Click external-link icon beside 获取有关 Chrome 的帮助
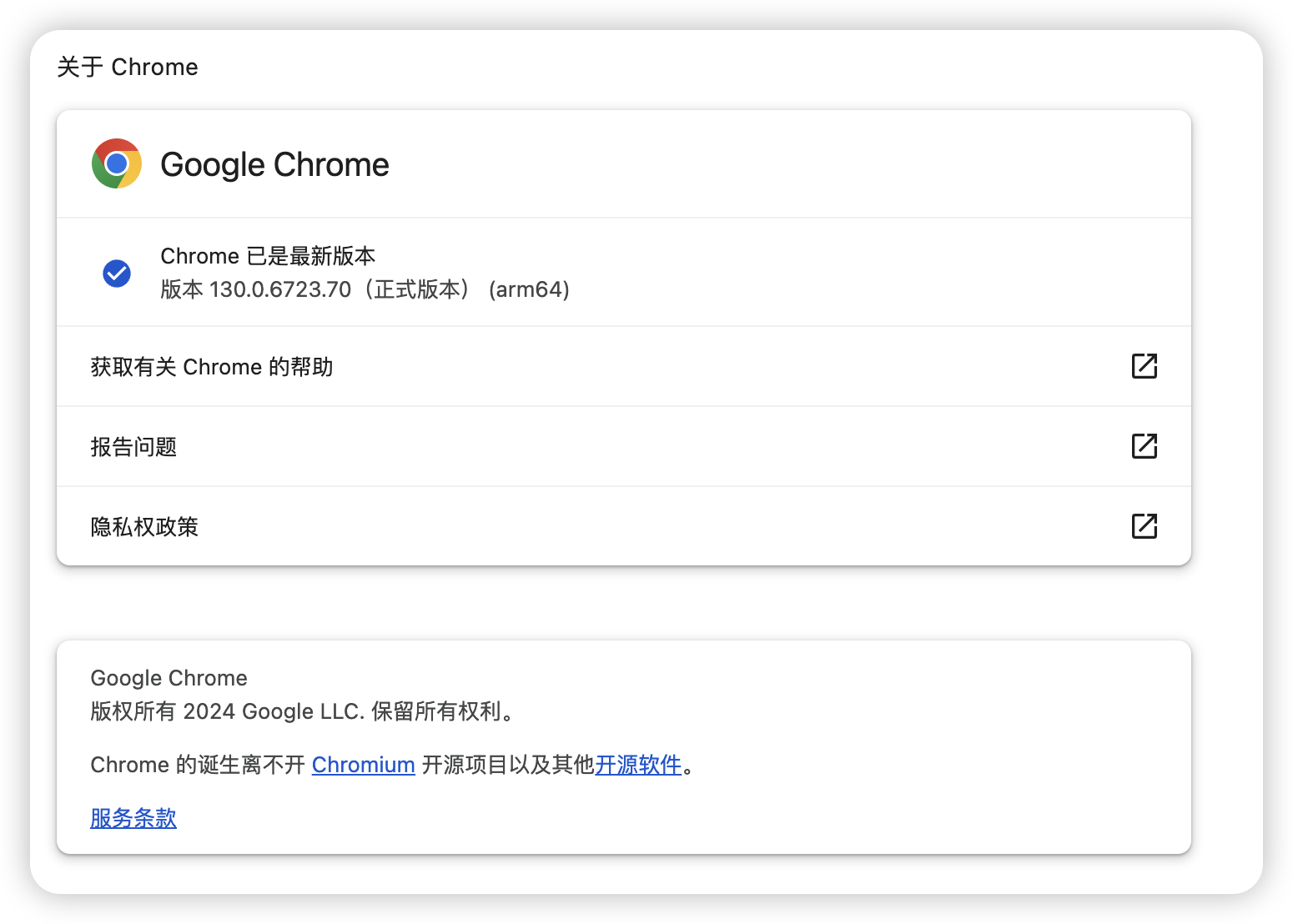This screenshot has height=924, width=1293. click(1144, 366)
